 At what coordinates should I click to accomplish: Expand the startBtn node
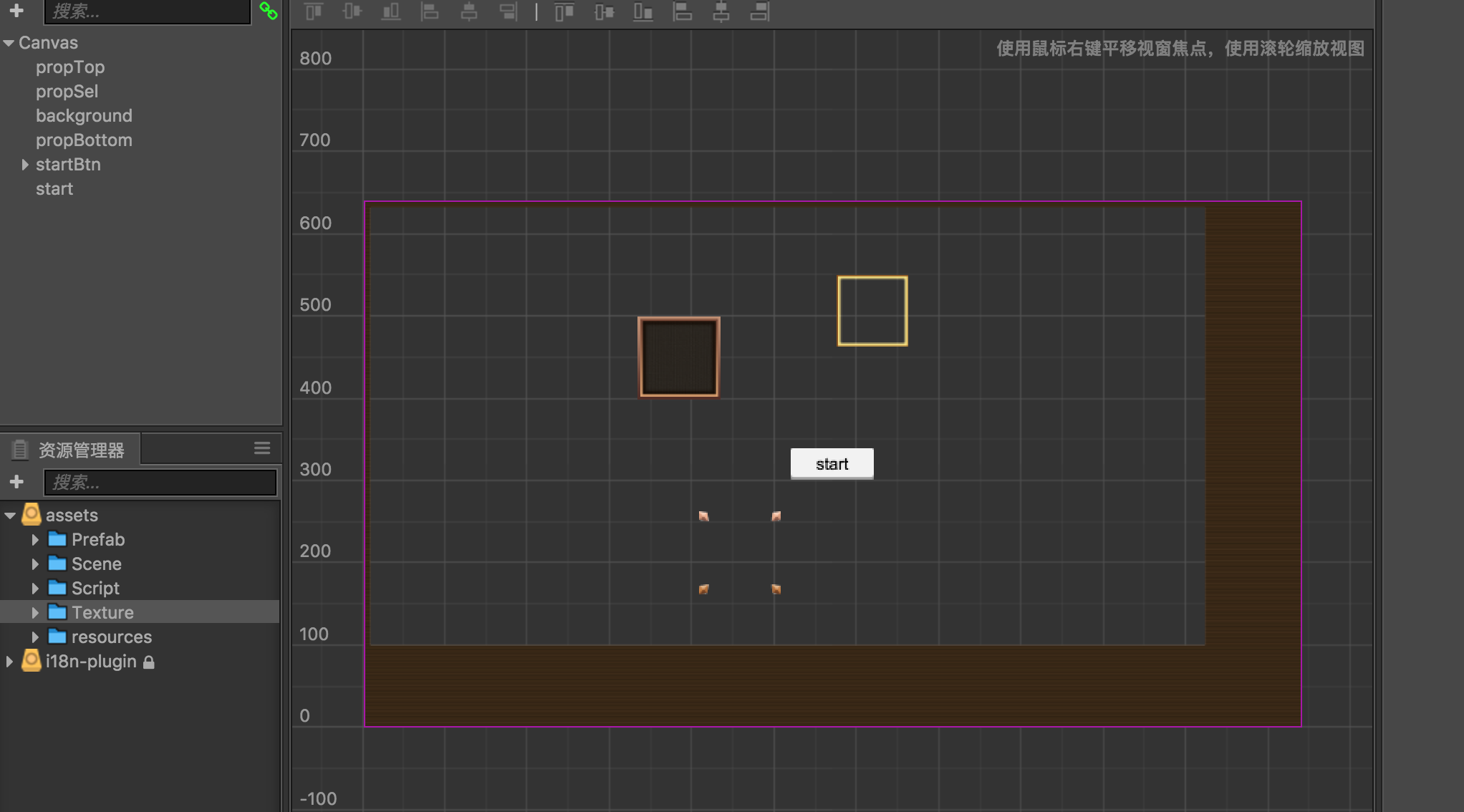pos(25,165)
